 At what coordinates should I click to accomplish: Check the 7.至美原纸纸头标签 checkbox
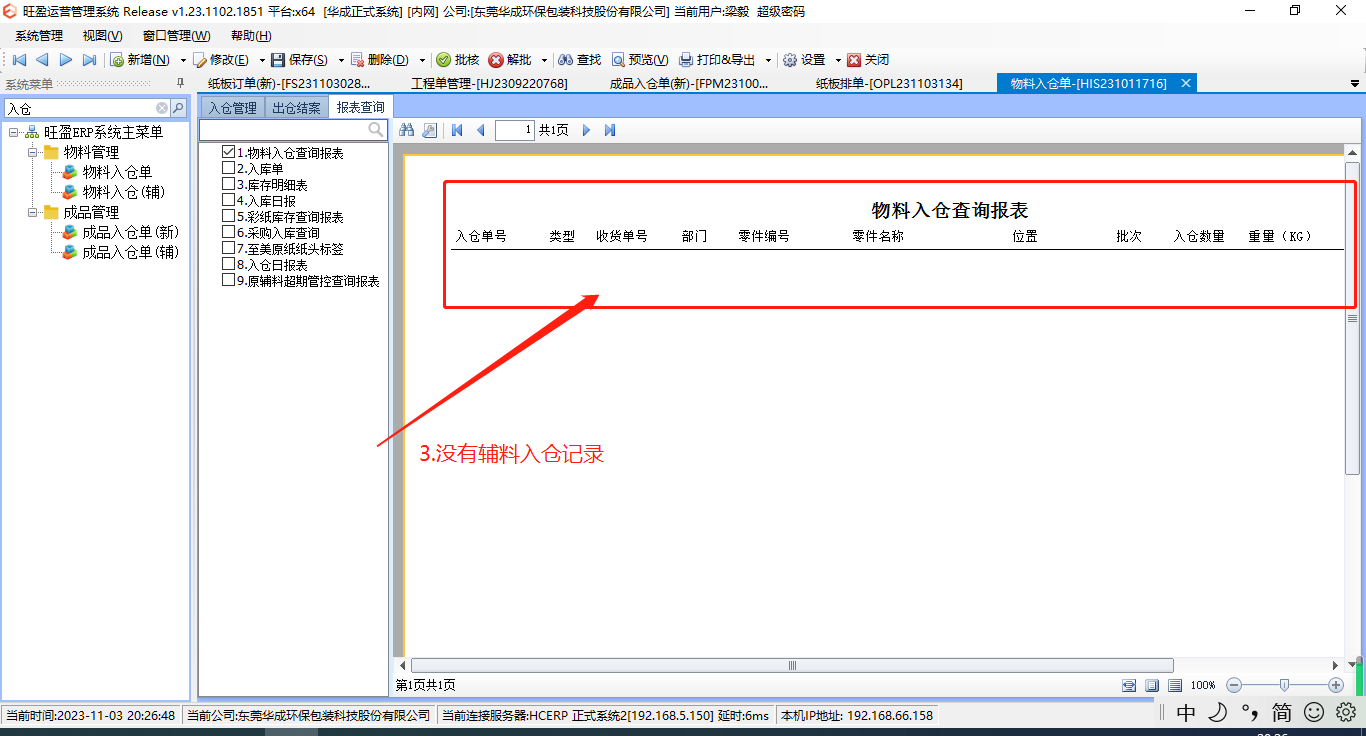pyautogui.click(x=228, y=249)
